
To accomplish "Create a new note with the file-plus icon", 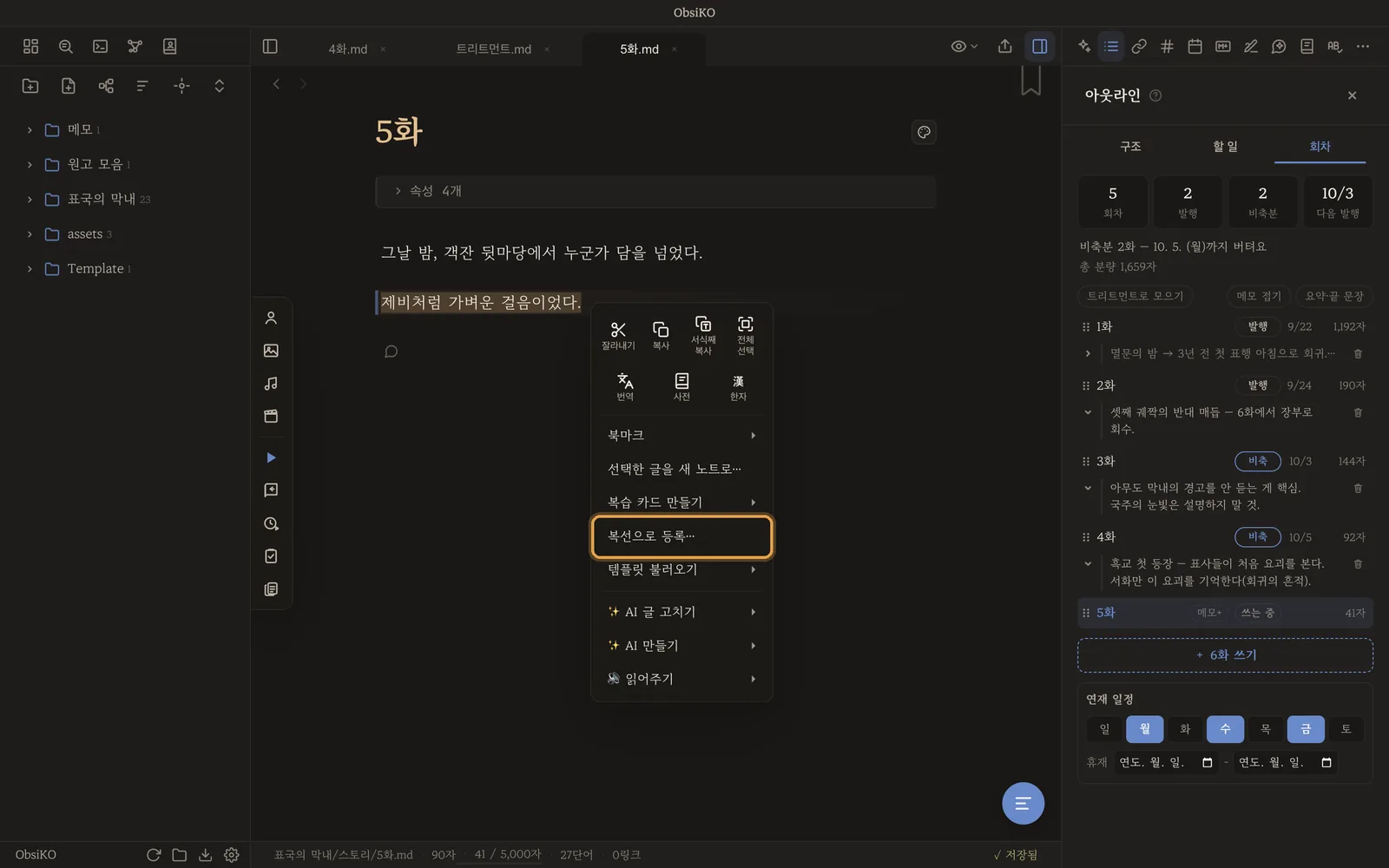I will click(69, 85).
